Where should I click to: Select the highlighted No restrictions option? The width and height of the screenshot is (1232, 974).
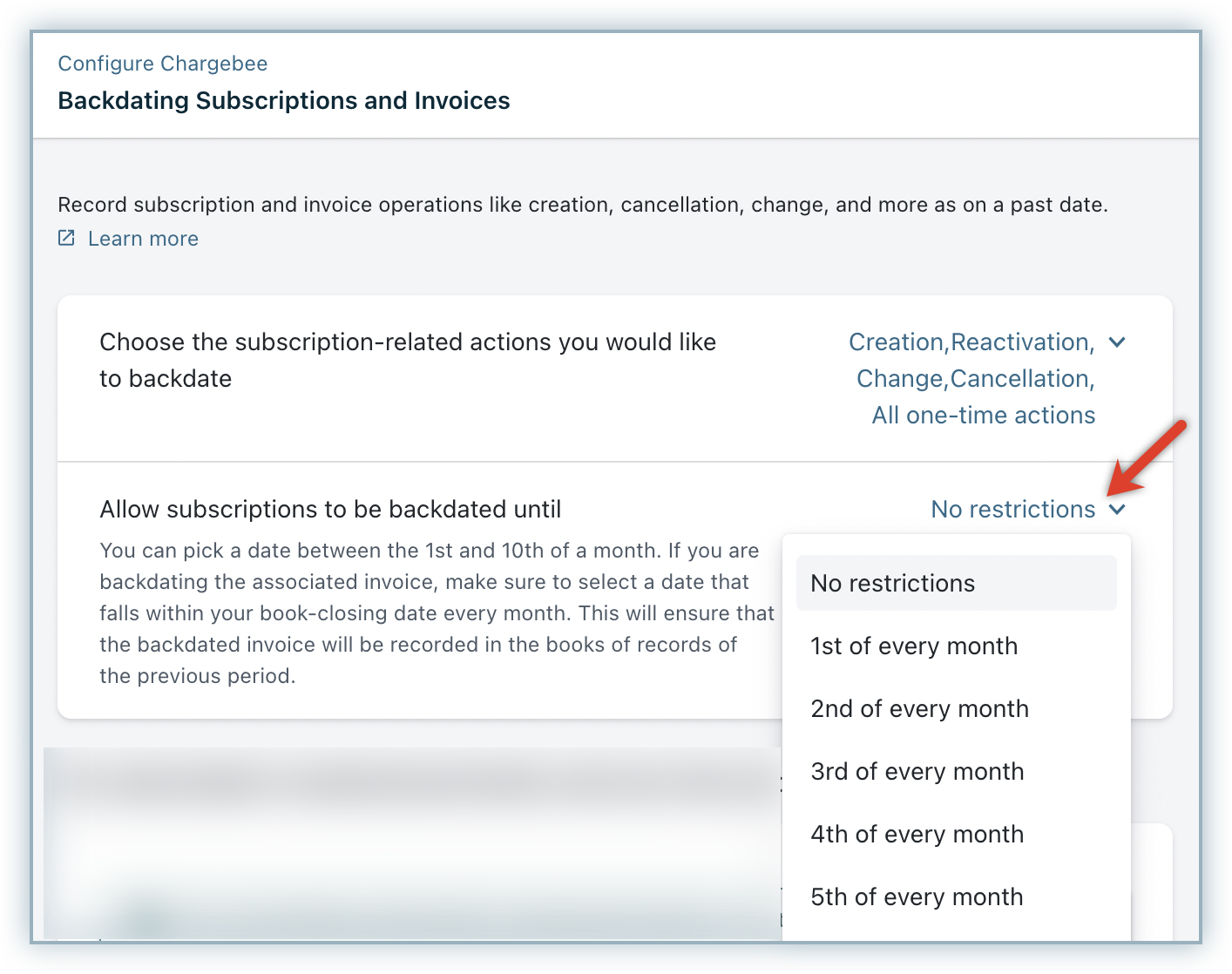coord(956,583)
